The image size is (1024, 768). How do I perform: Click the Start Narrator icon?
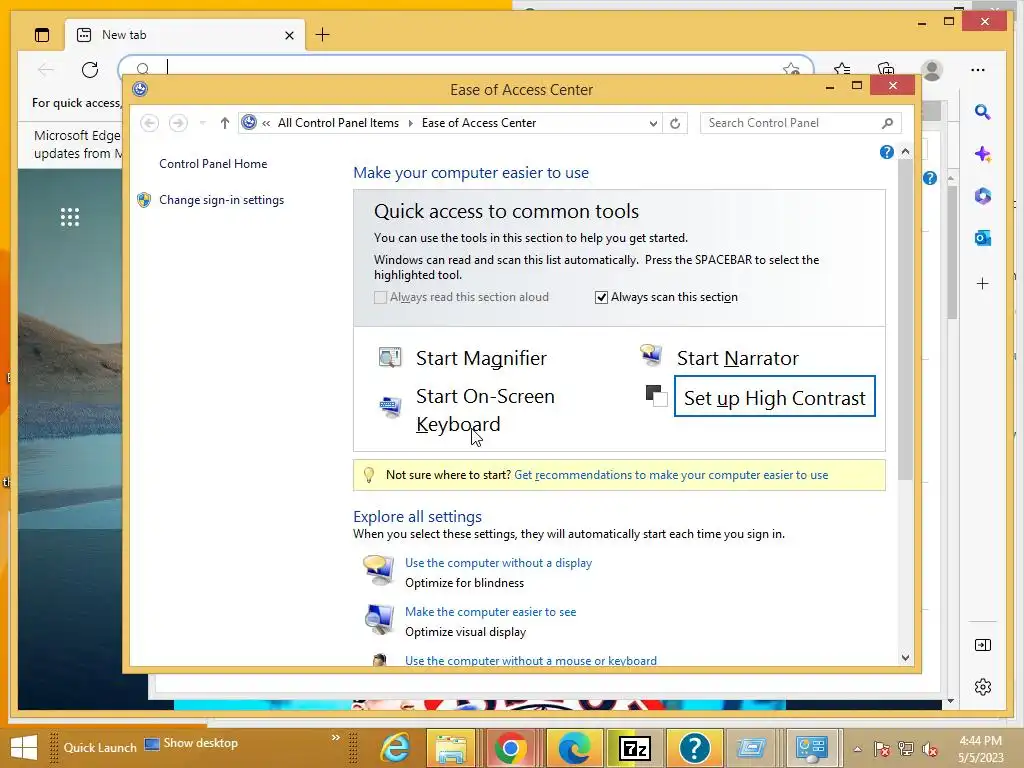point(651,355)
